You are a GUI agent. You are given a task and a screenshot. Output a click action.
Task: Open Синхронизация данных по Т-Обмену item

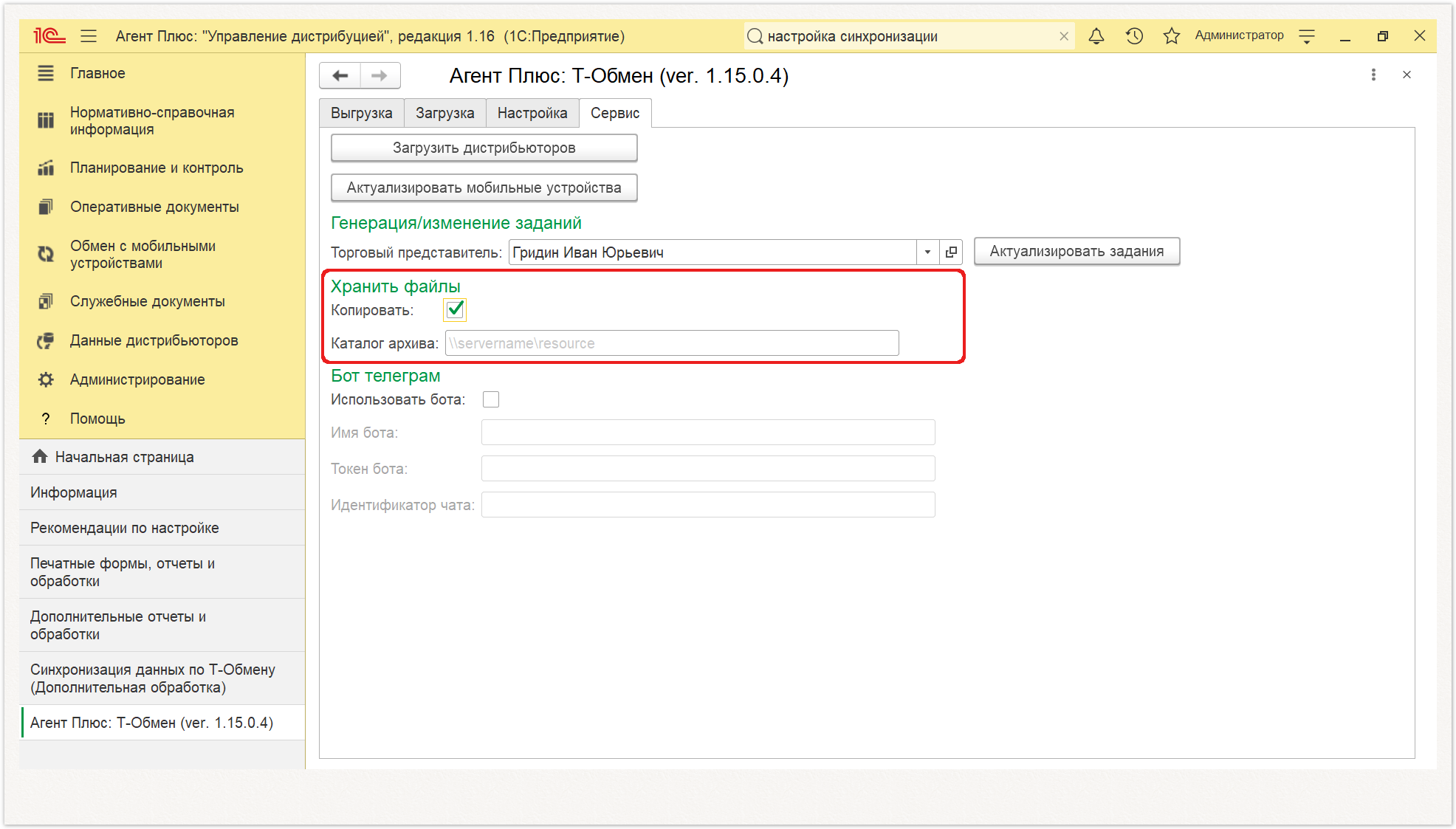point(162,678)
